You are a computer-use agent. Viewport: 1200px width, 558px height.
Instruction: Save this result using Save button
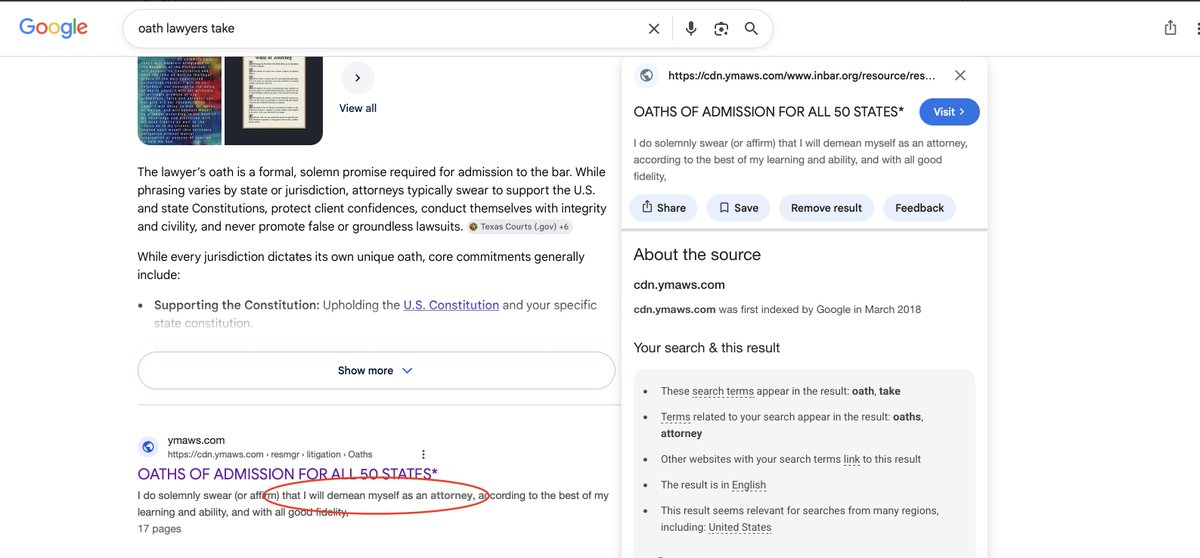tap(739, 208)
